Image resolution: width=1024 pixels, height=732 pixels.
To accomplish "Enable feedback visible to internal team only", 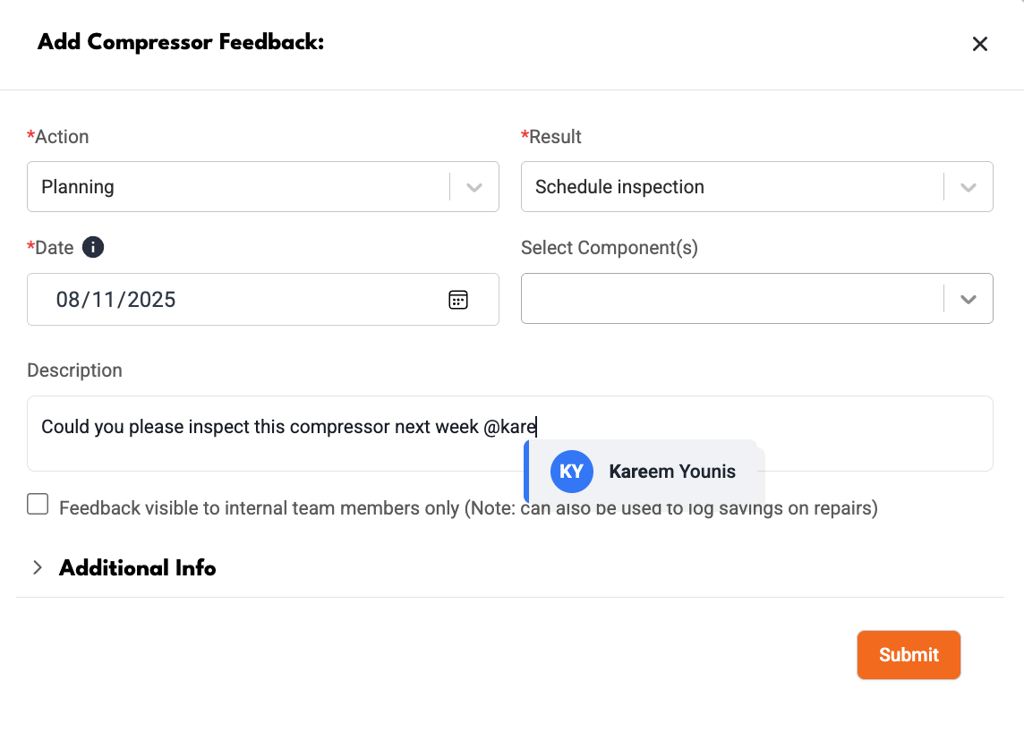I will pyautogui.click(x=38, y=504).
